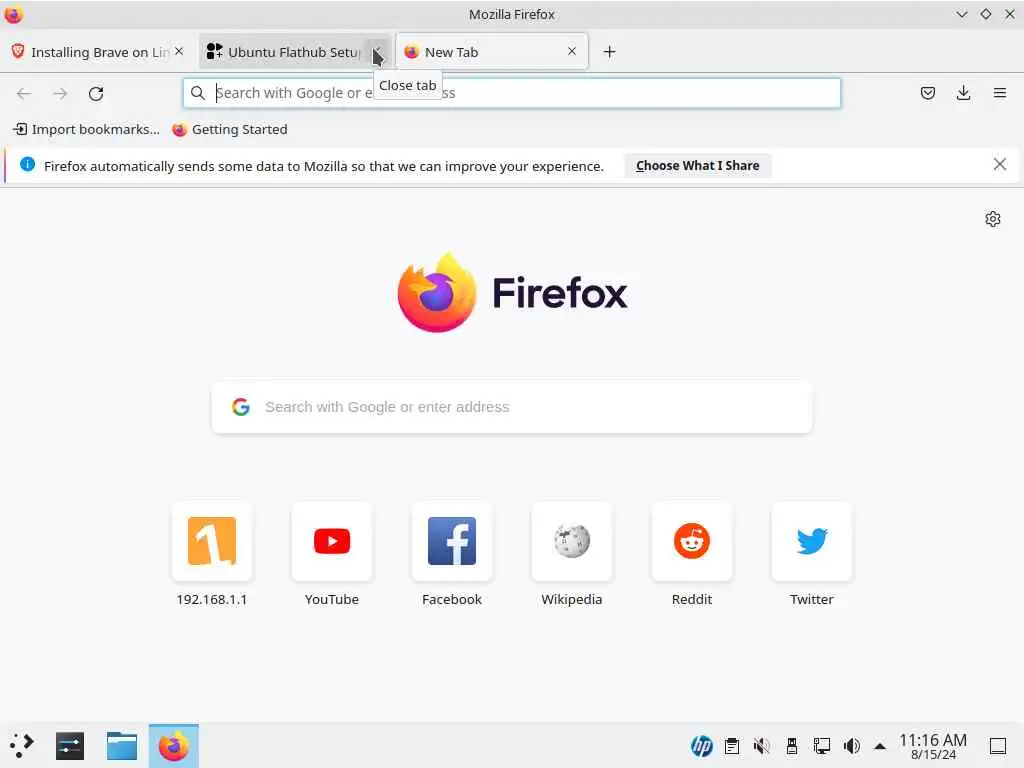Viewport: 1024px width, 768px height.
Task: Click Show Desktop button in taskbar
Action: pos(998,746)
